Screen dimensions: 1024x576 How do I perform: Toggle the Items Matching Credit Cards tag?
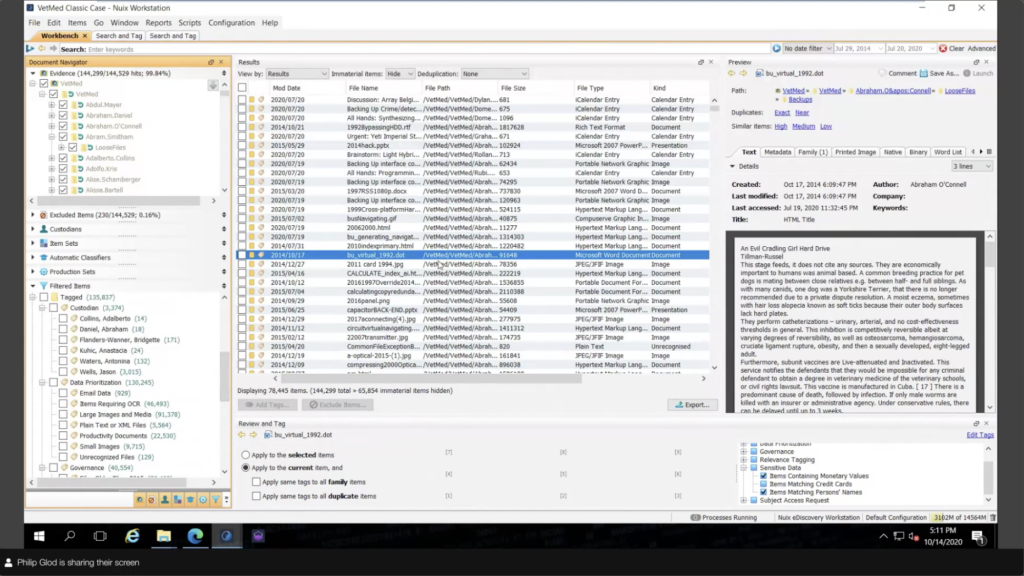763,484
